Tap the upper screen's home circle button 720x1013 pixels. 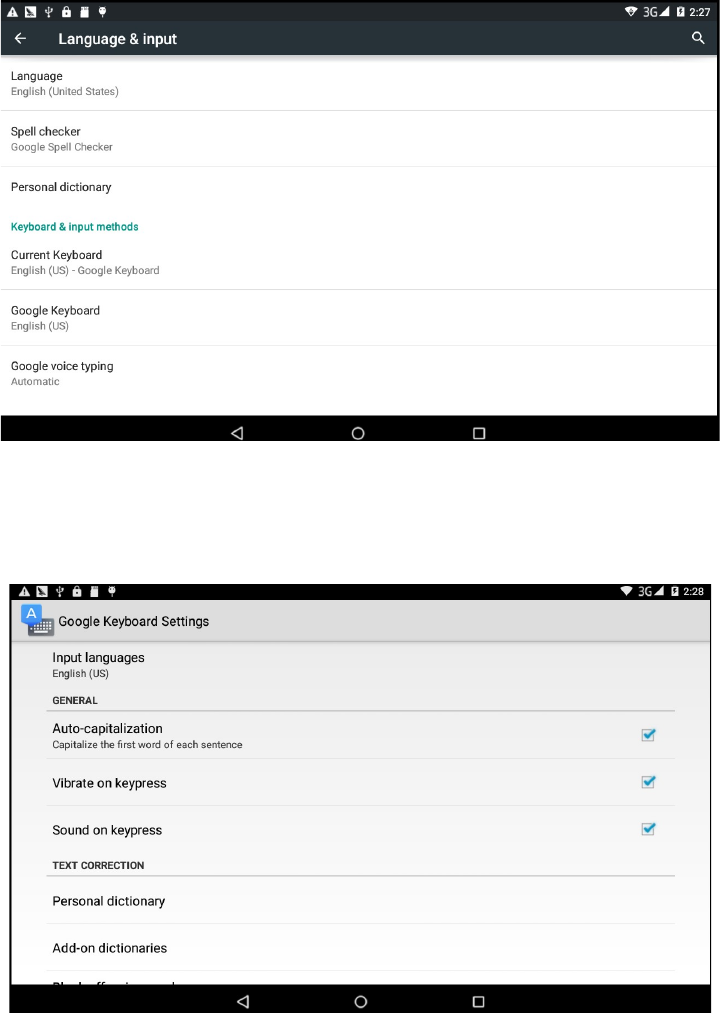[358, 433]
